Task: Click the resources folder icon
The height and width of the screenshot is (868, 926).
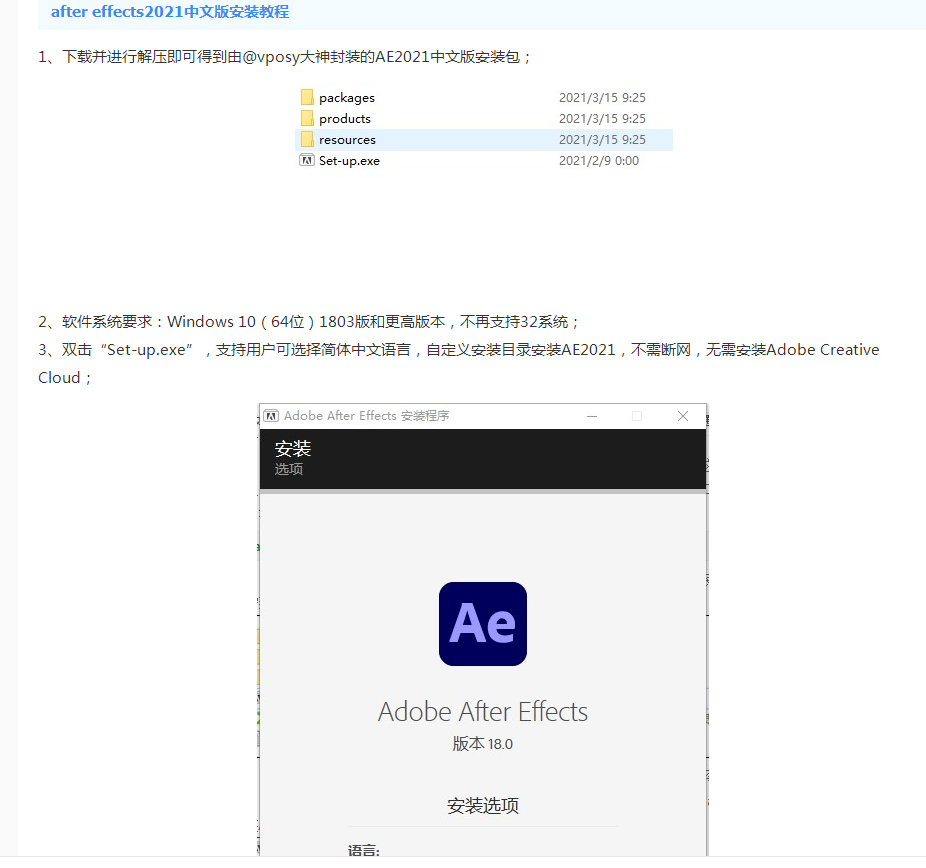Action: tap(307, 139)
